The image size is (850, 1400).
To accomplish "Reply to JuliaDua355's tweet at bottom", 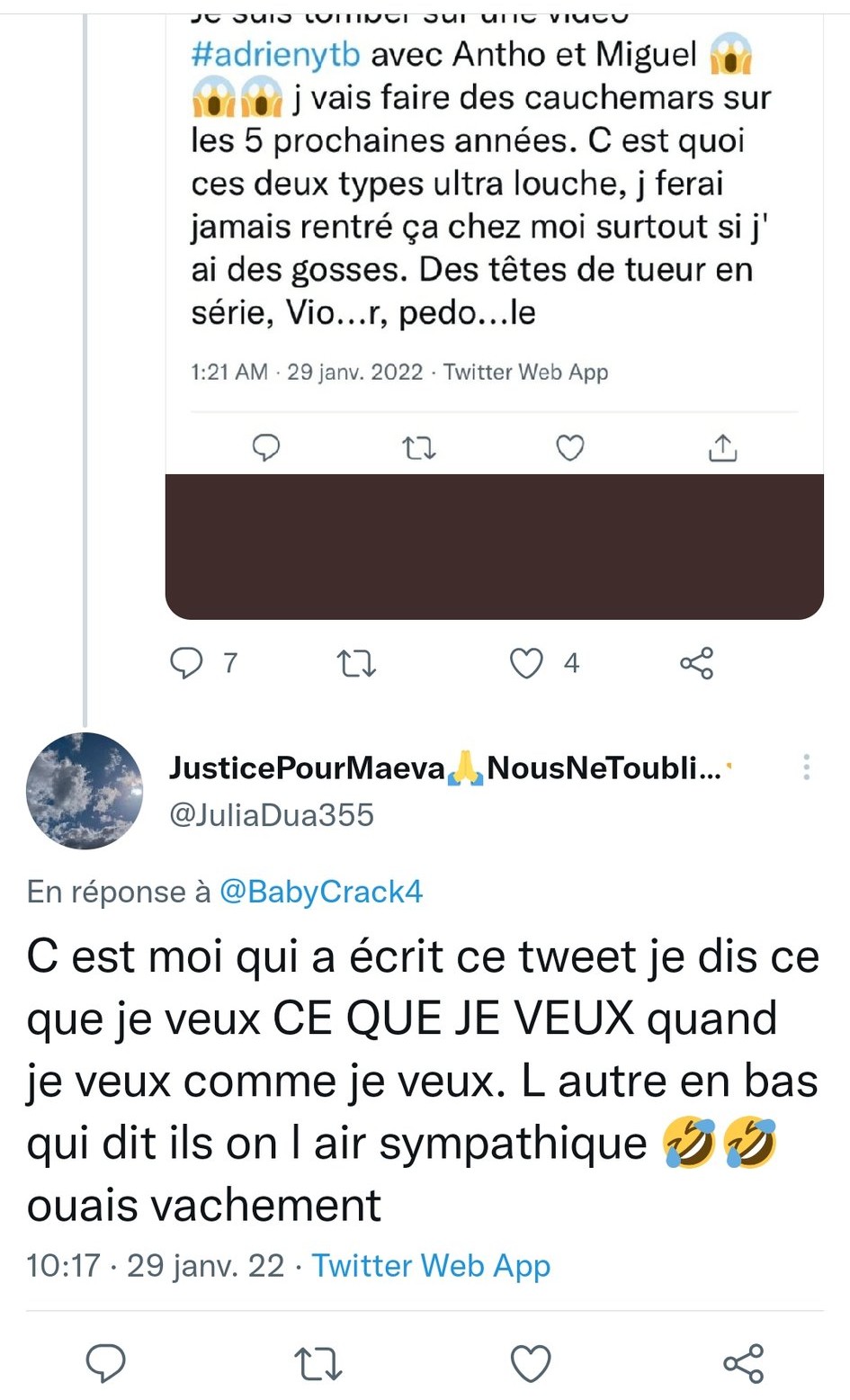I will point(105,1363).
